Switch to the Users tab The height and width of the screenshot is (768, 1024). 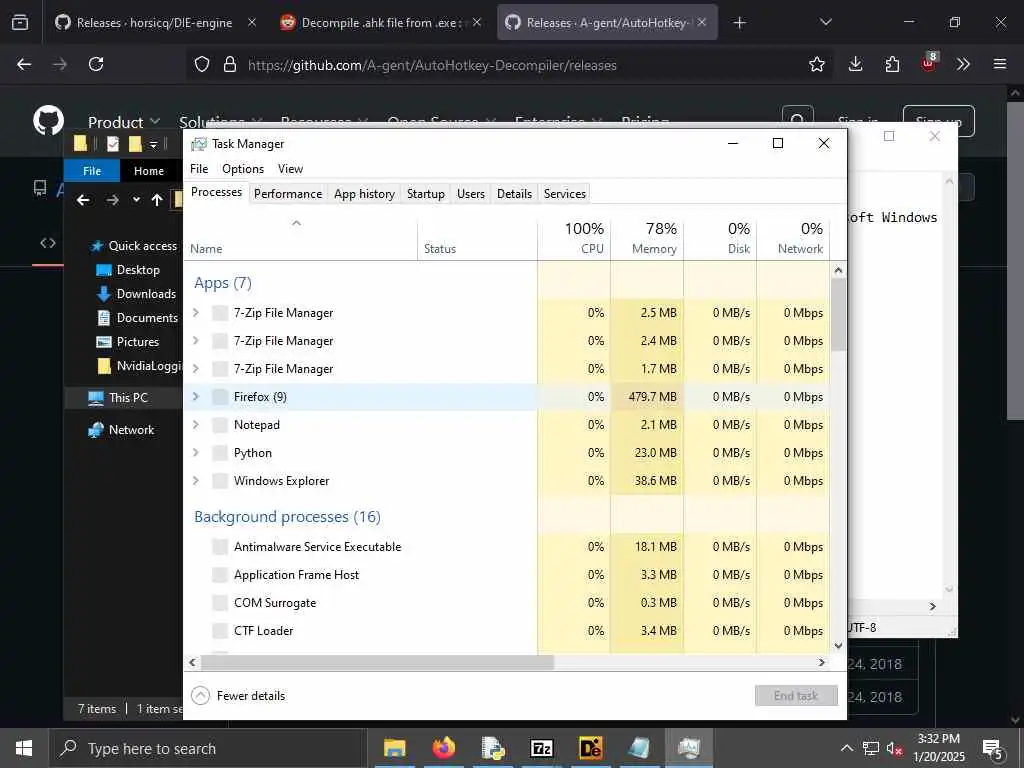point(471,194)
